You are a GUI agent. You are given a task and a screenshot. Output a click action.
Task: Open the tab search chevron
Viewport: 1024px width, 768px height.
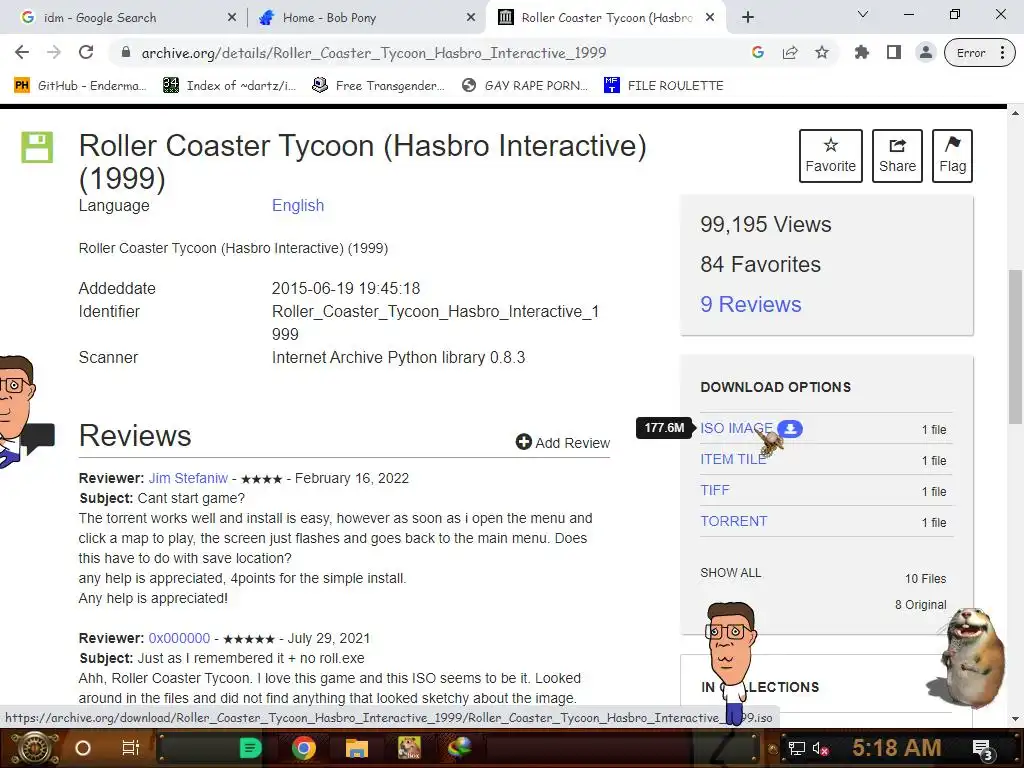click(x=863, y=14)
